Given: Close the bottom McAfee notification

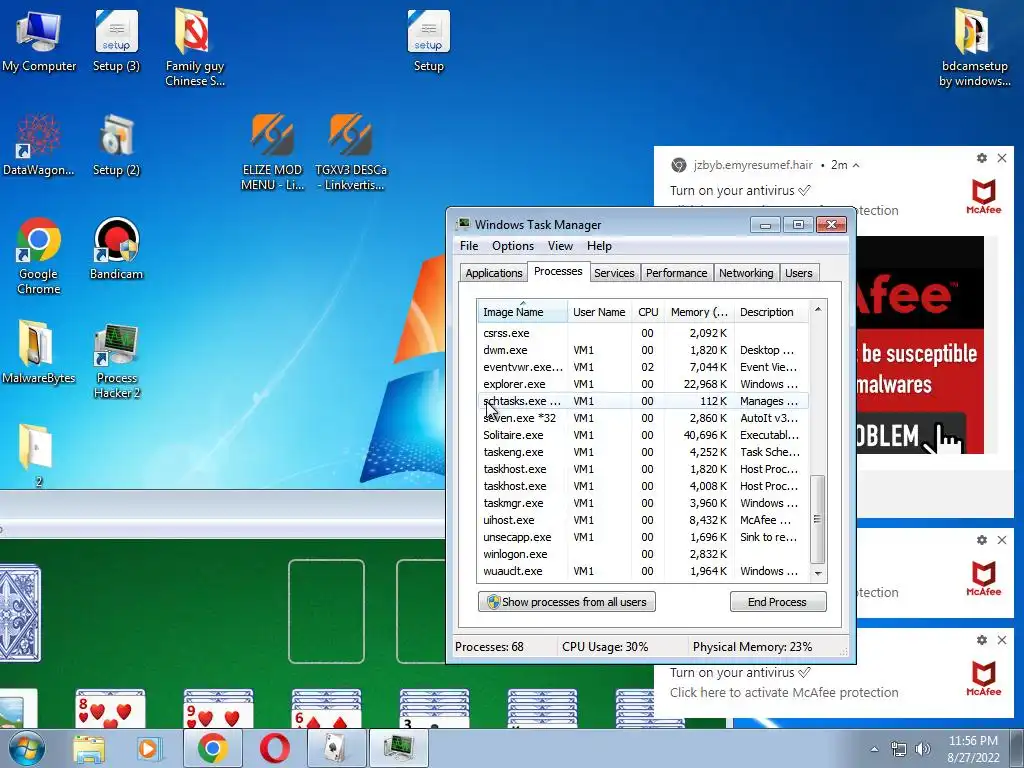Looking at the screenshot, I should (x=1002, y=640).
